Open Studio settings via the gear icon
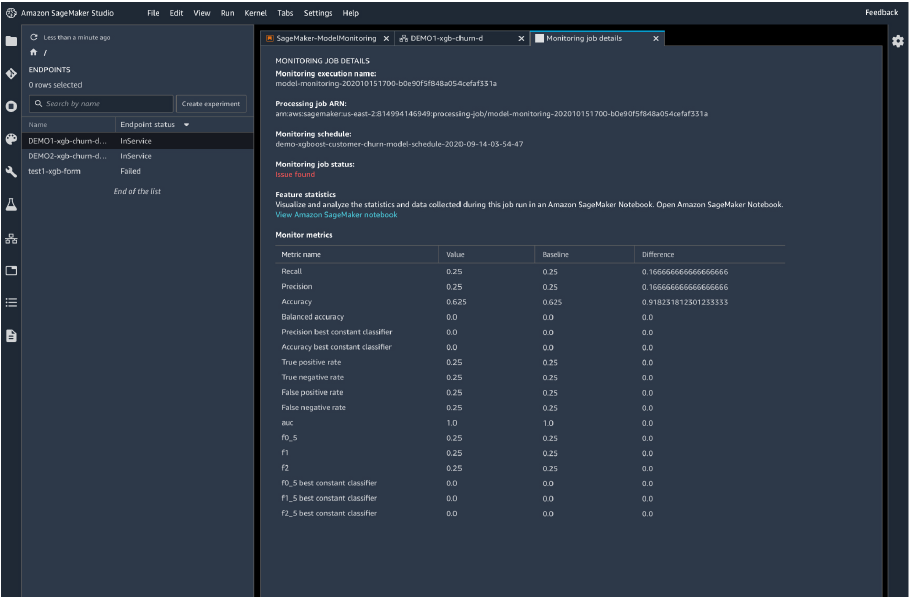 click(x=897, y=41)
